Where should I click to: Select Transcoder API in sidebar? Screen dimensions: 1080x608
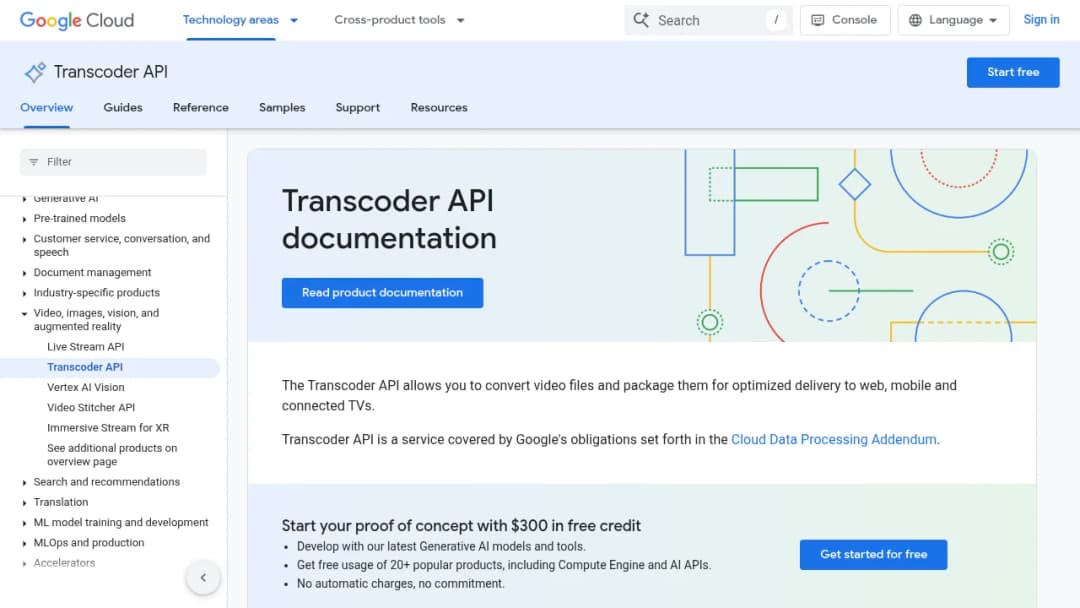pos(85,367)
